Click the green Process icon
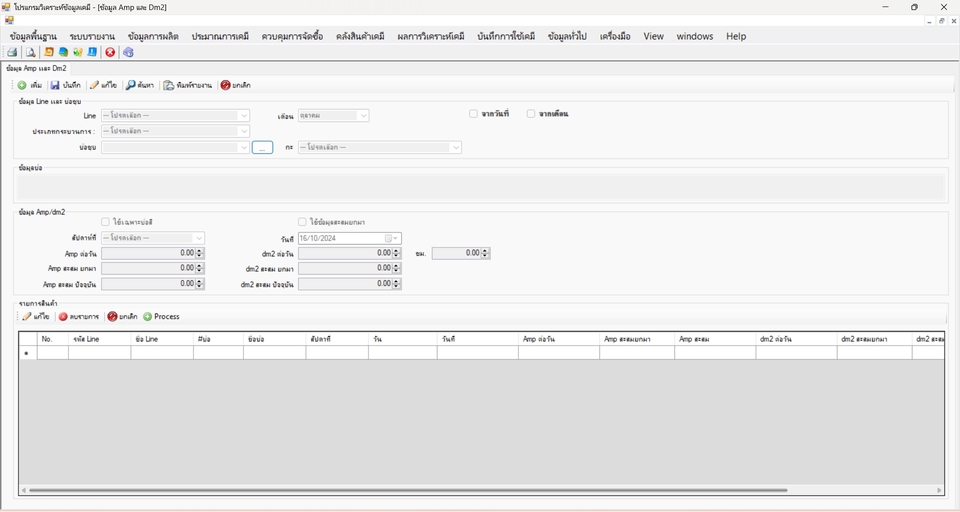The width and height of the screenshot is (960, 512). click(x=148, y=317)
